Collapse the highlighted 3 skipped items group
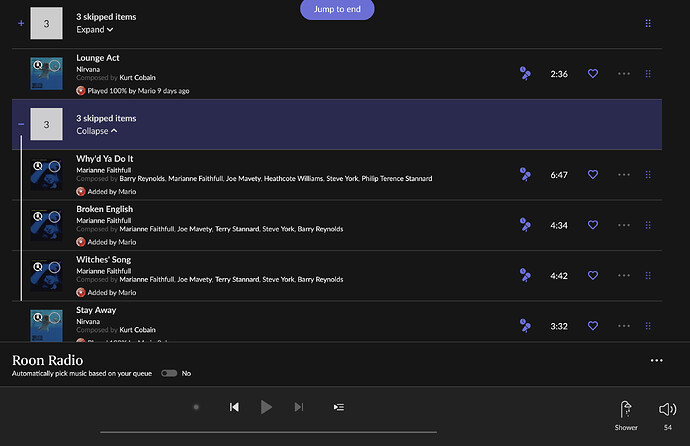690x446 pixels. pos(97,131)
